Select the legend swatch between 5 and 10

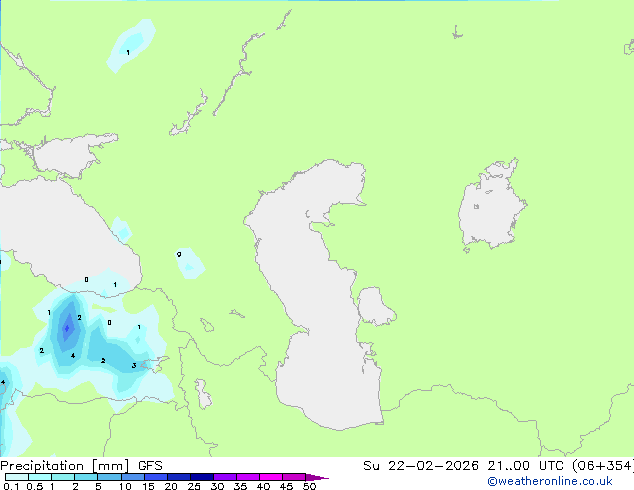pos(110,477)
